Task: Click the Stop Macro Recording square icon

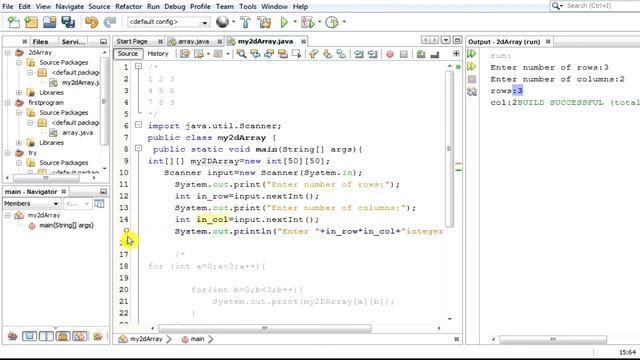Action: (404, 54)
